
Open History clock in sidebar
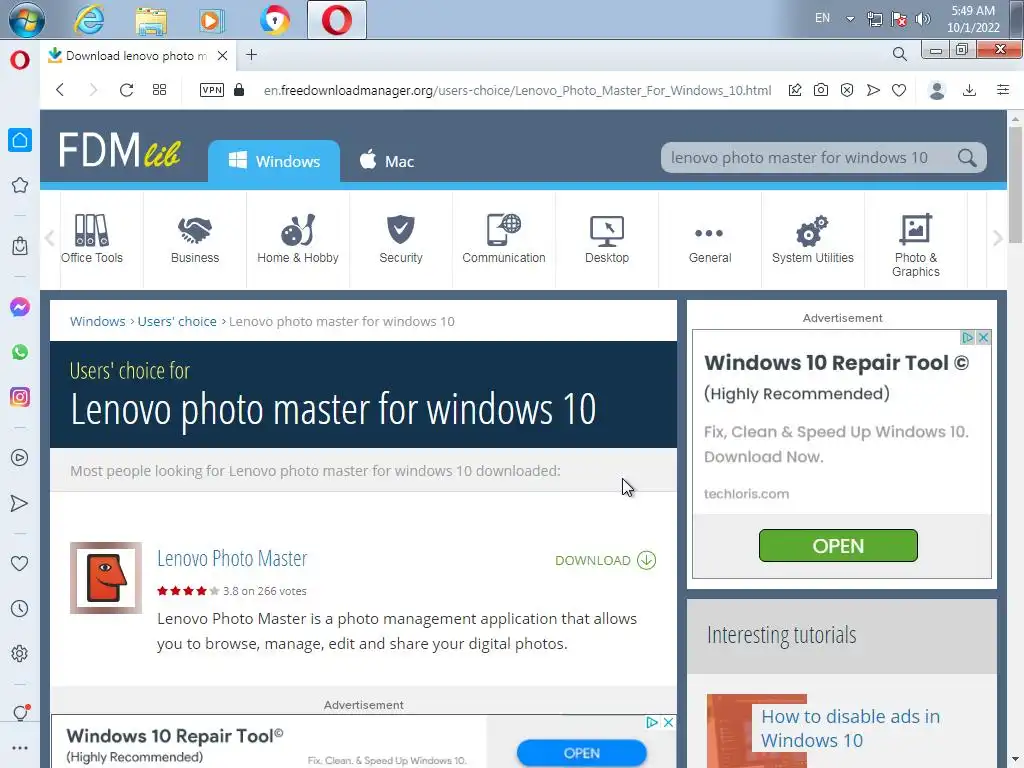click(x=20, y=609)
